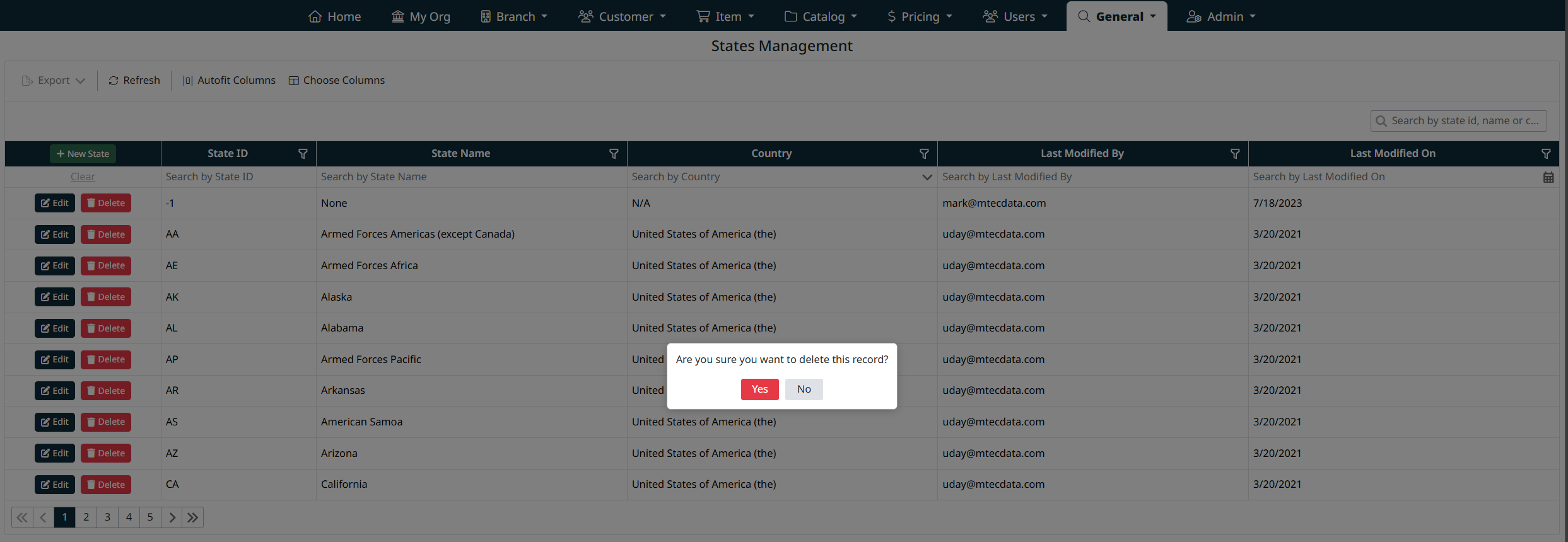Click the Last Modified On filter icon

click(1546, 154)
